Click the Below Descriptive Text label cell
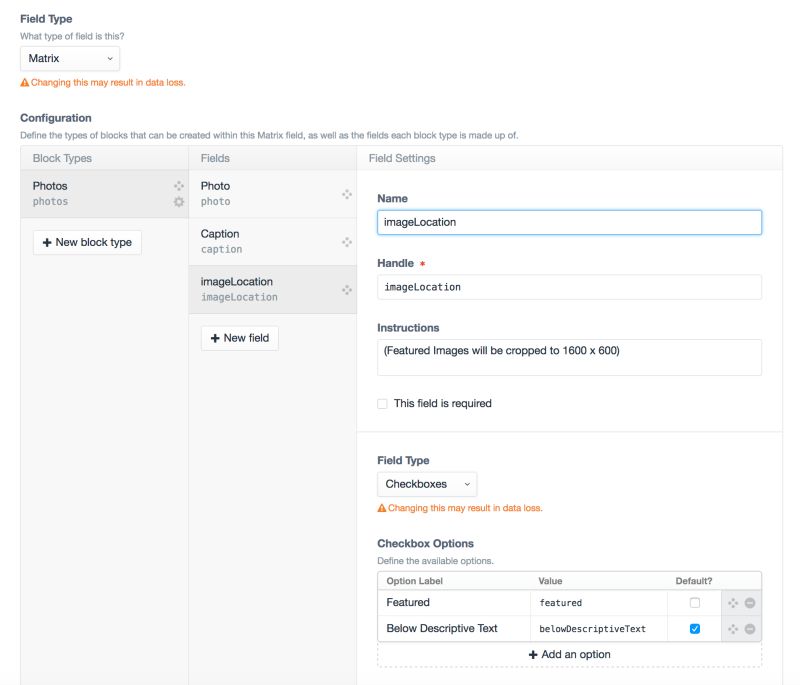800x685 pixels. [x=454, y=629]
